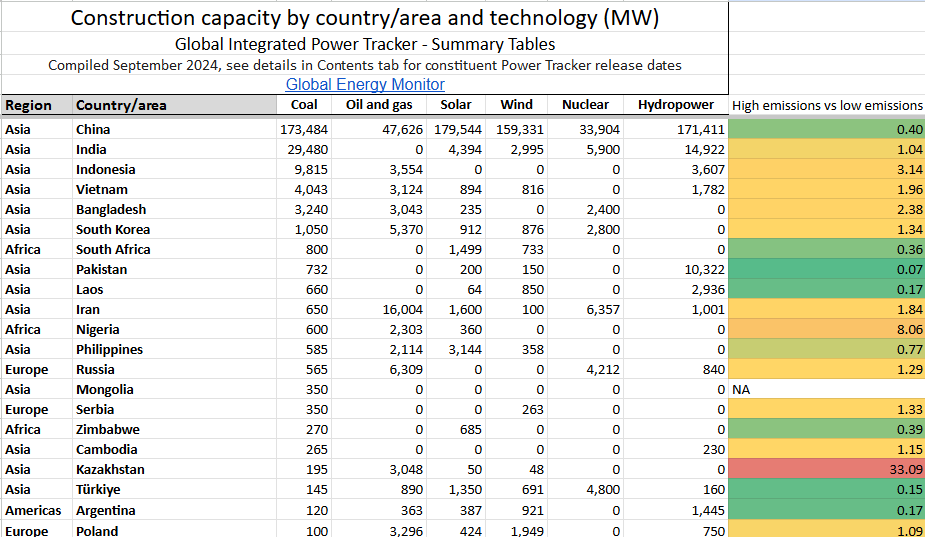This screenshot has height=537, width=925.
Task: Click the title Construction capacity by country/area
Action: tap(365, 19)
